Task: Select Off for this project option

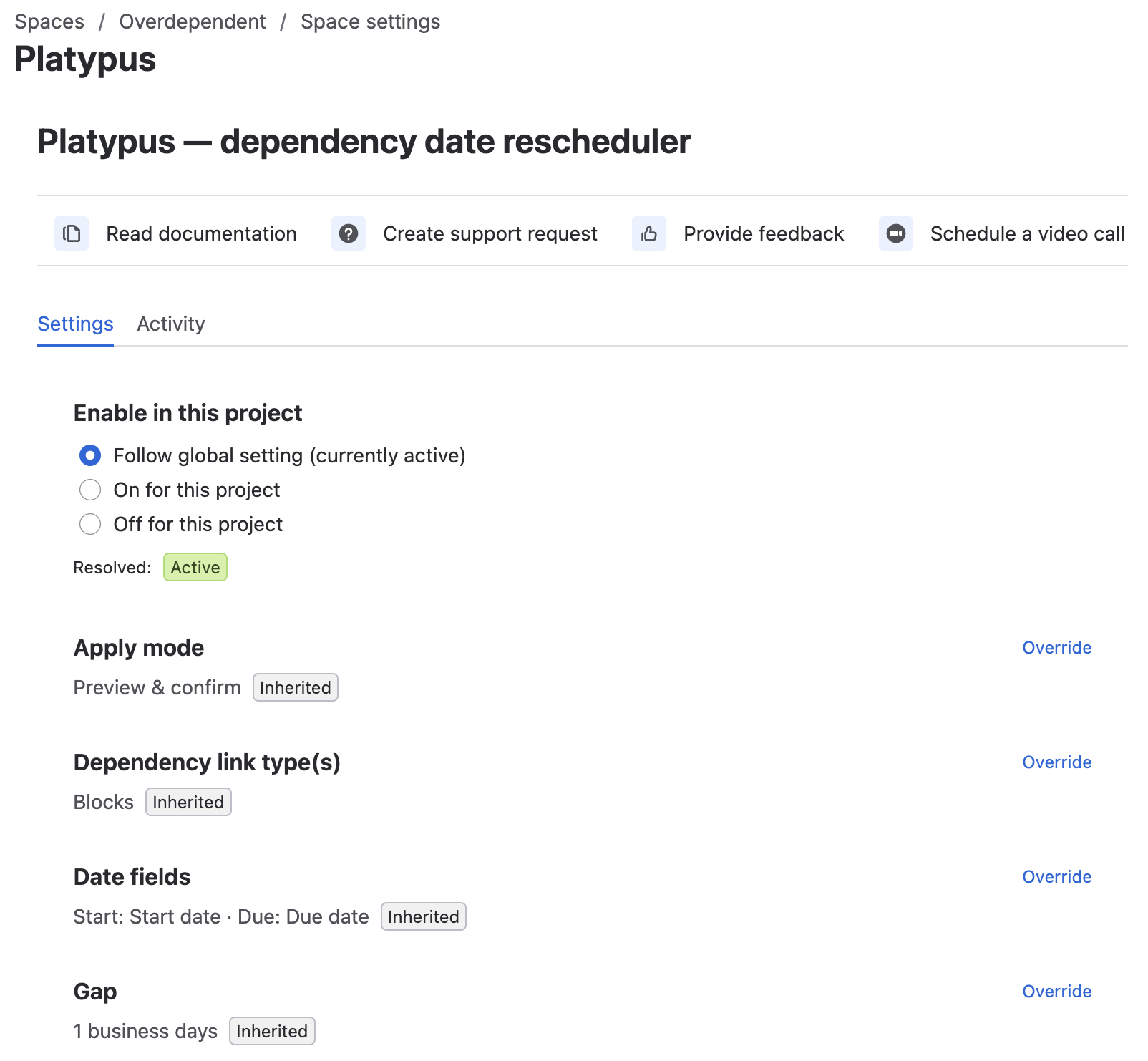Action: 90,524
